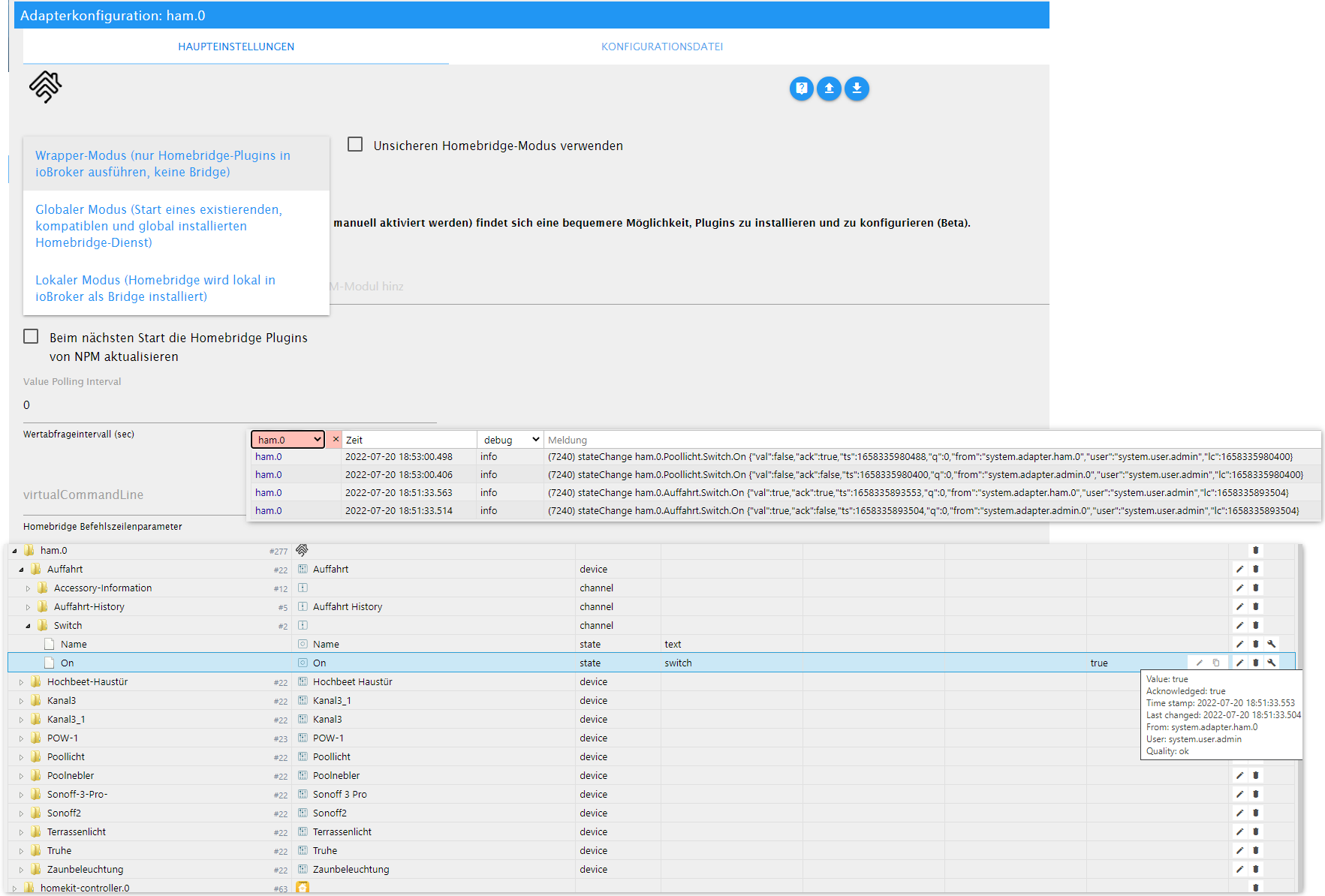
Task: Expand the Kanal3 device node
Action: coord(21,701)
